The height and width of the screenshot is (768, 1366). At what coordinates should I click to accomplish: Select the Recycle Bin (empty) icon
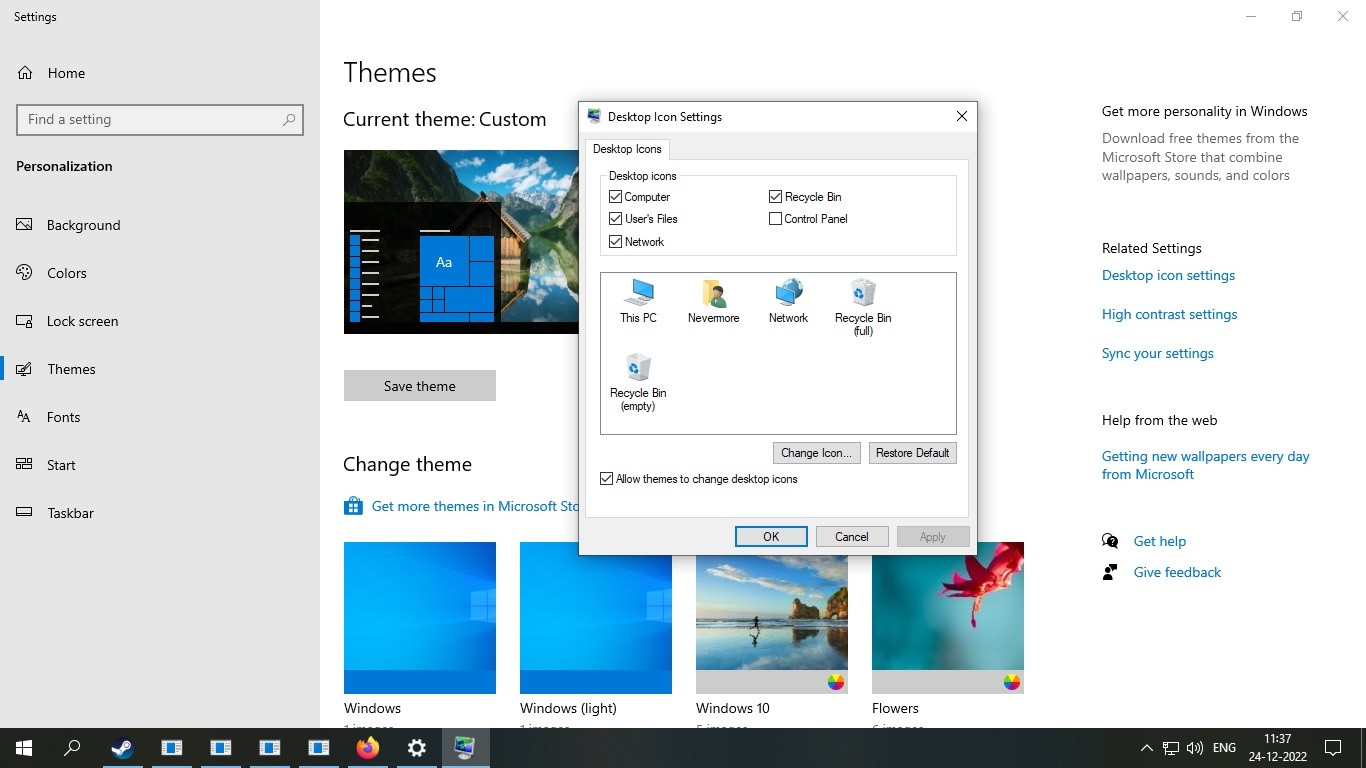638,381
